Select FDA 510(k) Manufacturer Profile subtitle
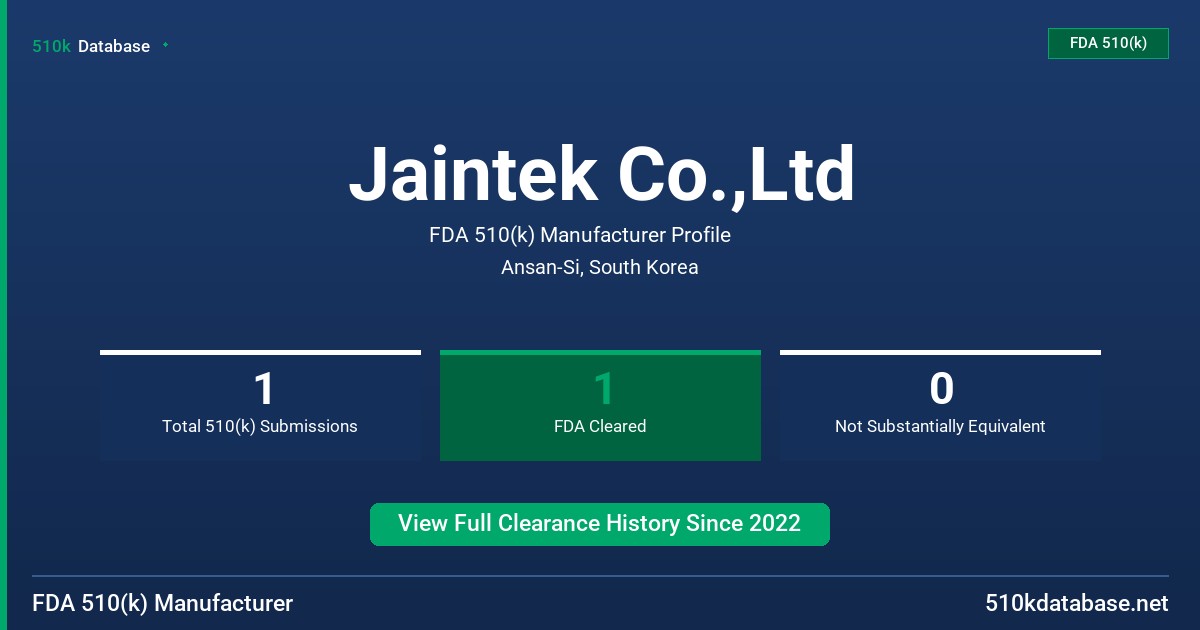Viewport: 1200px width, 630px height. [580, 235]
